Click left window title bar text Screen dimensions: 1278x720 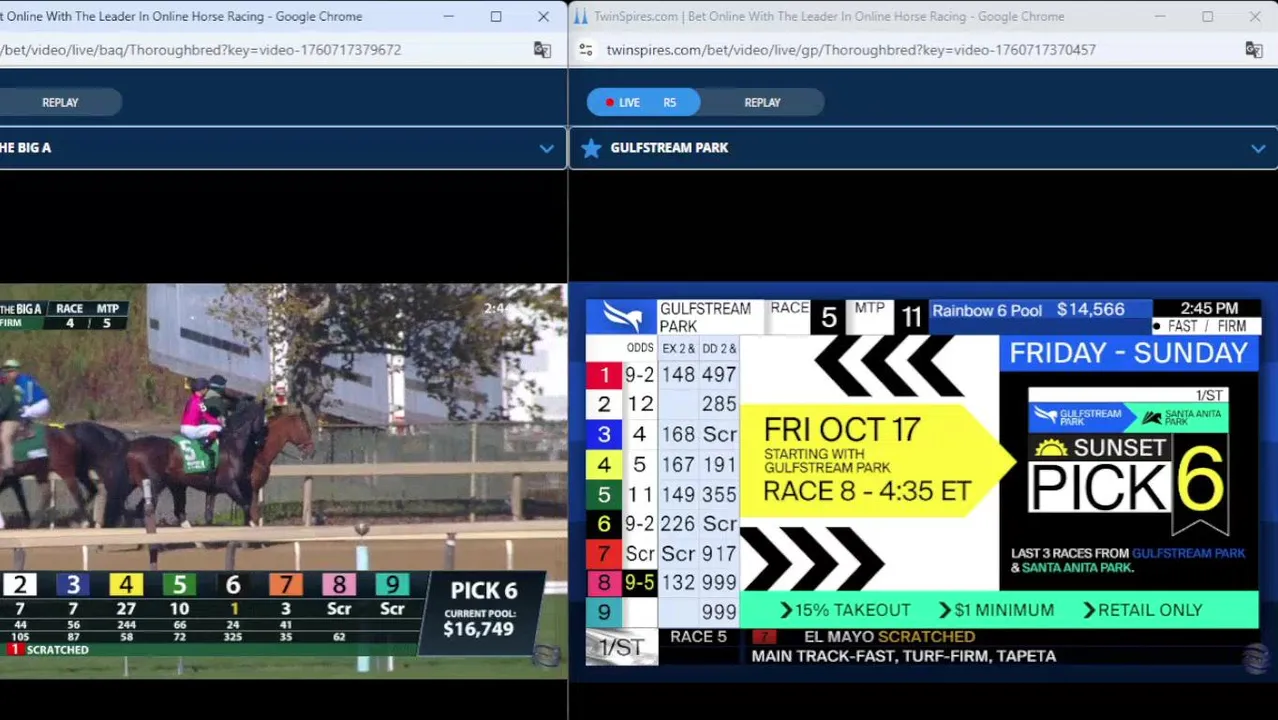click(x=181, y=16)
